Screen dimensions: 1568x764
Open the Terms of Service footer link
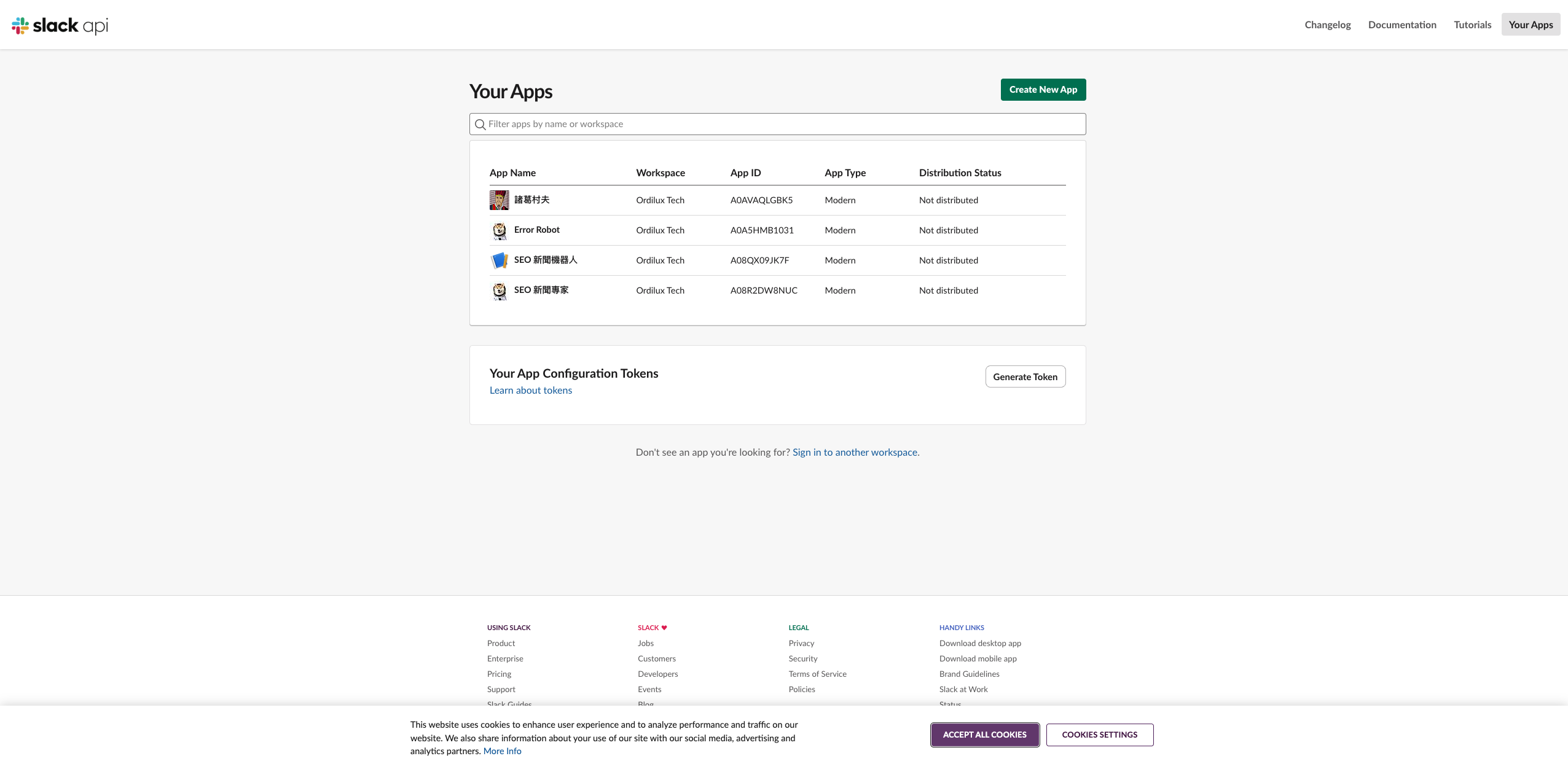[x=817, y=674]
